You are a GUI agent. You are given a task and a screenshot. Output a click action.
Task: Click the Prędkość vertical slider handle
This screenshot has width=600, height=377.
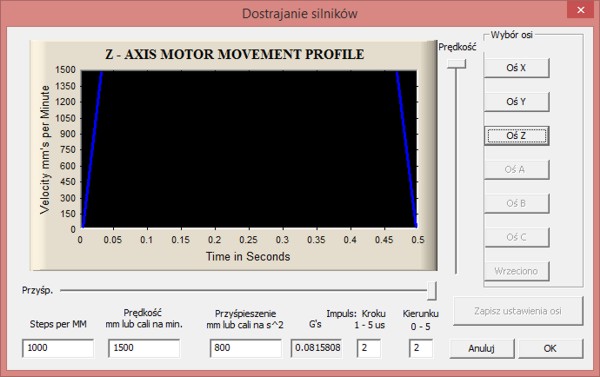click(x=457, y=64)
